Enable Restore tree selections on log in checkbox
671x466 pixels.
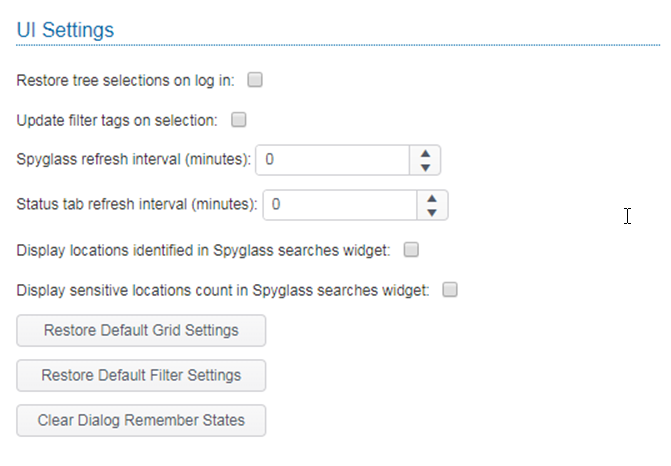click(255, 80)
